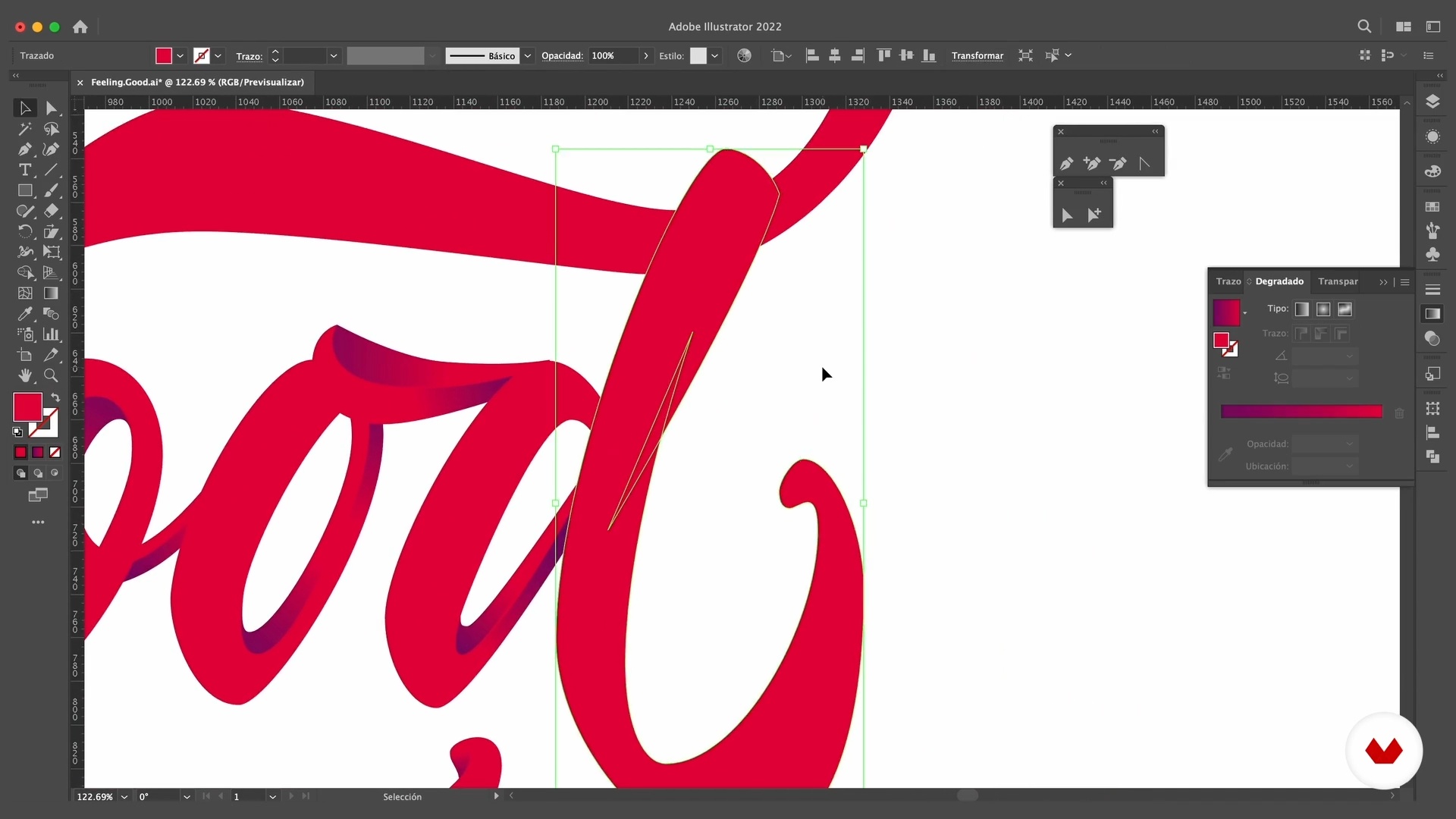The height and width of the screenshot is (819, 1456).
Task: Open the rotation angle dropdown in status bar
Action: 187,797
